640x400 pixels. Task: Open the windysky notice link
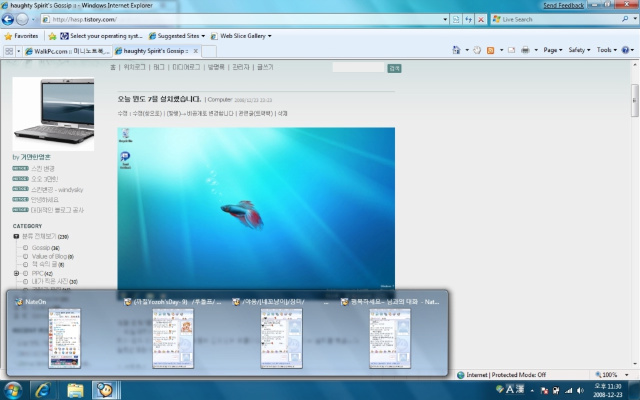pyautogui.click(x=57, y=189)
